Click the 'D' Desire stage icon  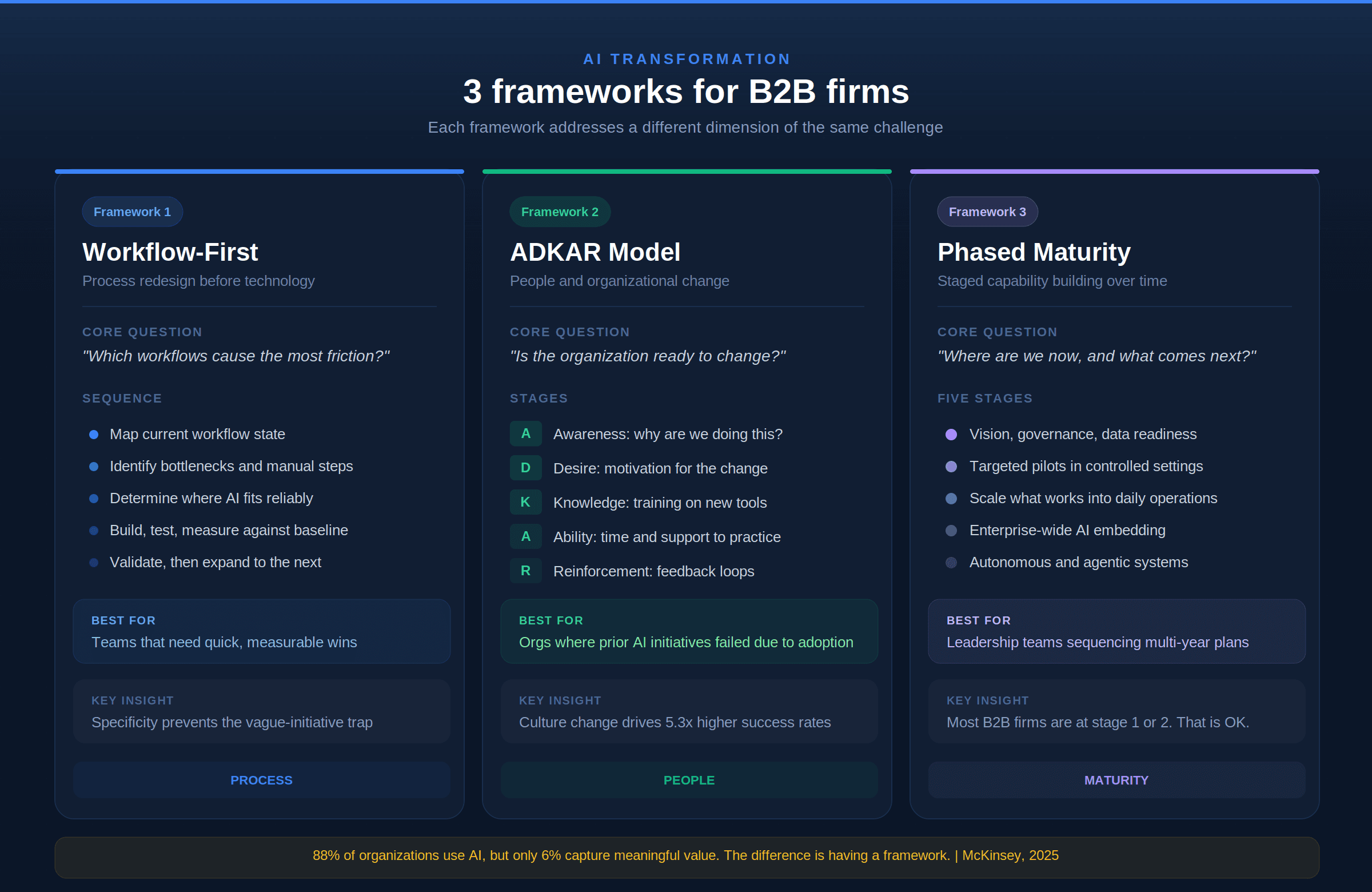(525, 468)
